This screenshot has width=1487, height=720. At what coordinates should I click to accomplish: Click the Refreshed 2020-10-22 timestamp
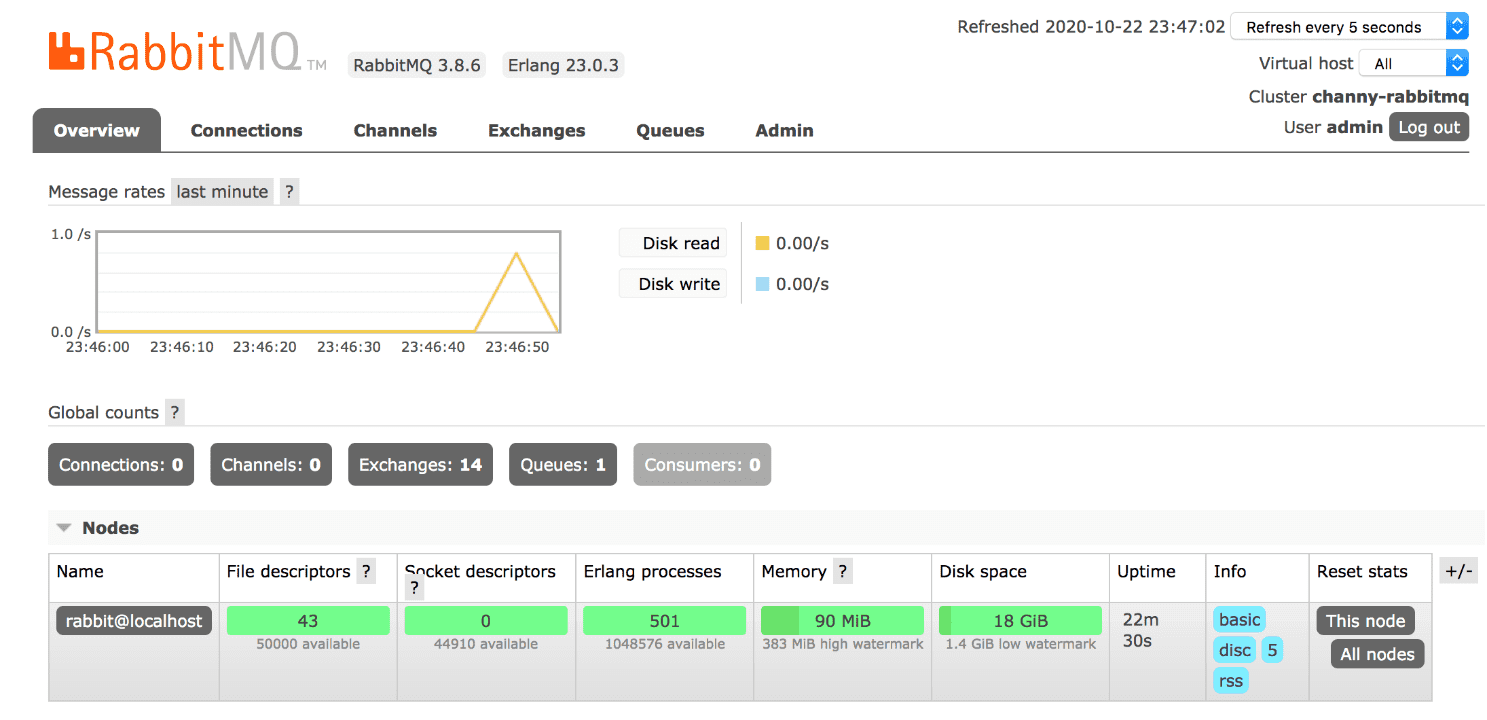click(1091, 27)
